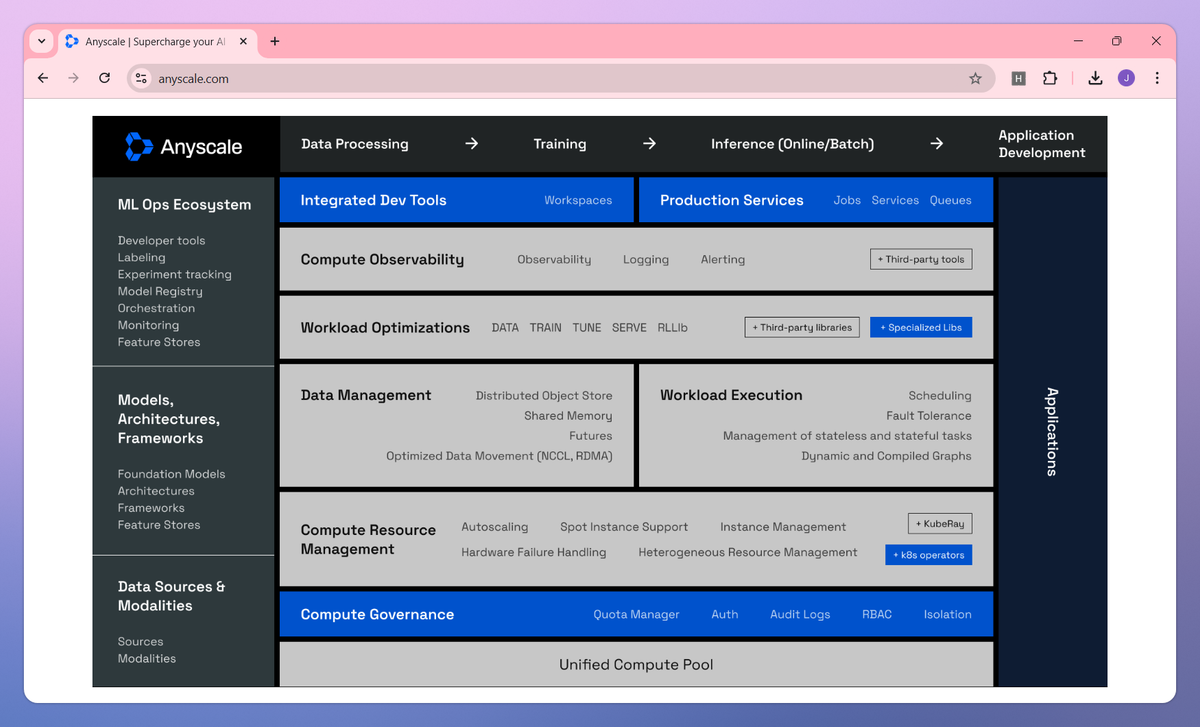Screen dimensions: 1200x727
Task: Click the Integrated Dev Tools block
Action: (456, 200)
